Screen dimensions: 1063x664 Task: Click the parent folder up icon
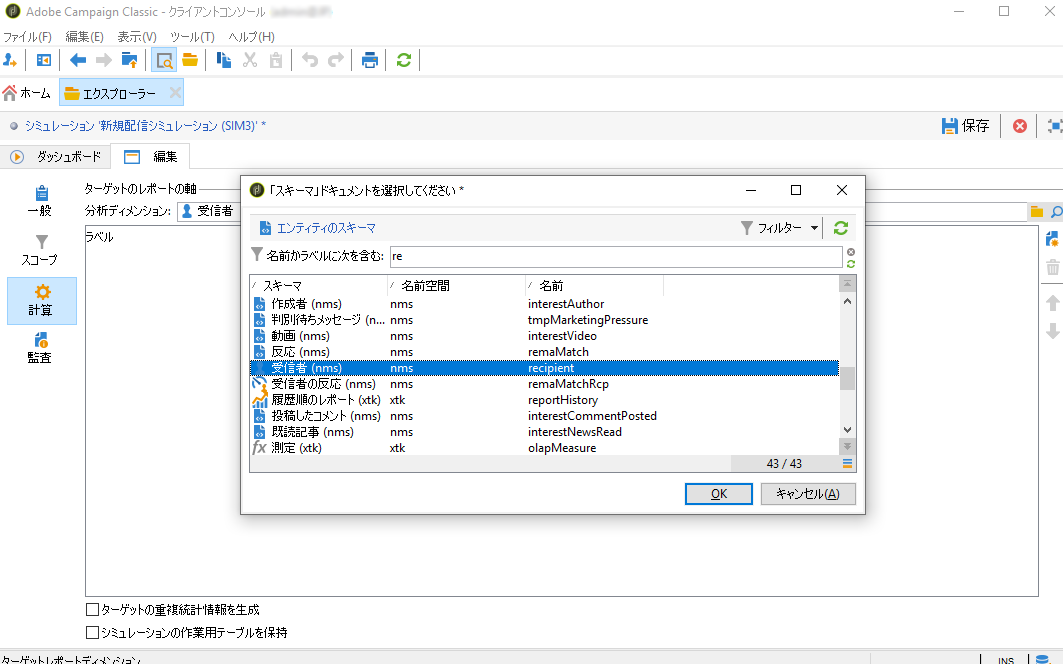tap(129, 60)
